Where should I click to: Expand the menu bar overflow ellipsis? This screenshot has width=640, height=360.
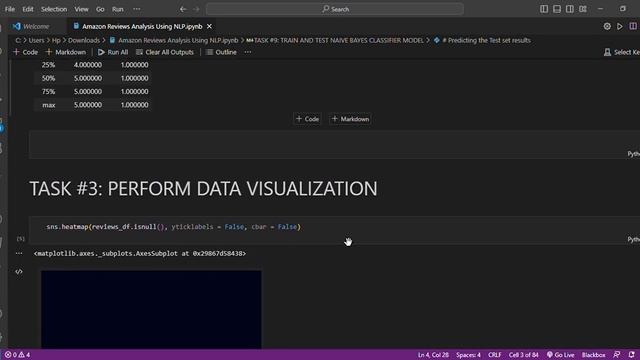pos(137,9)
